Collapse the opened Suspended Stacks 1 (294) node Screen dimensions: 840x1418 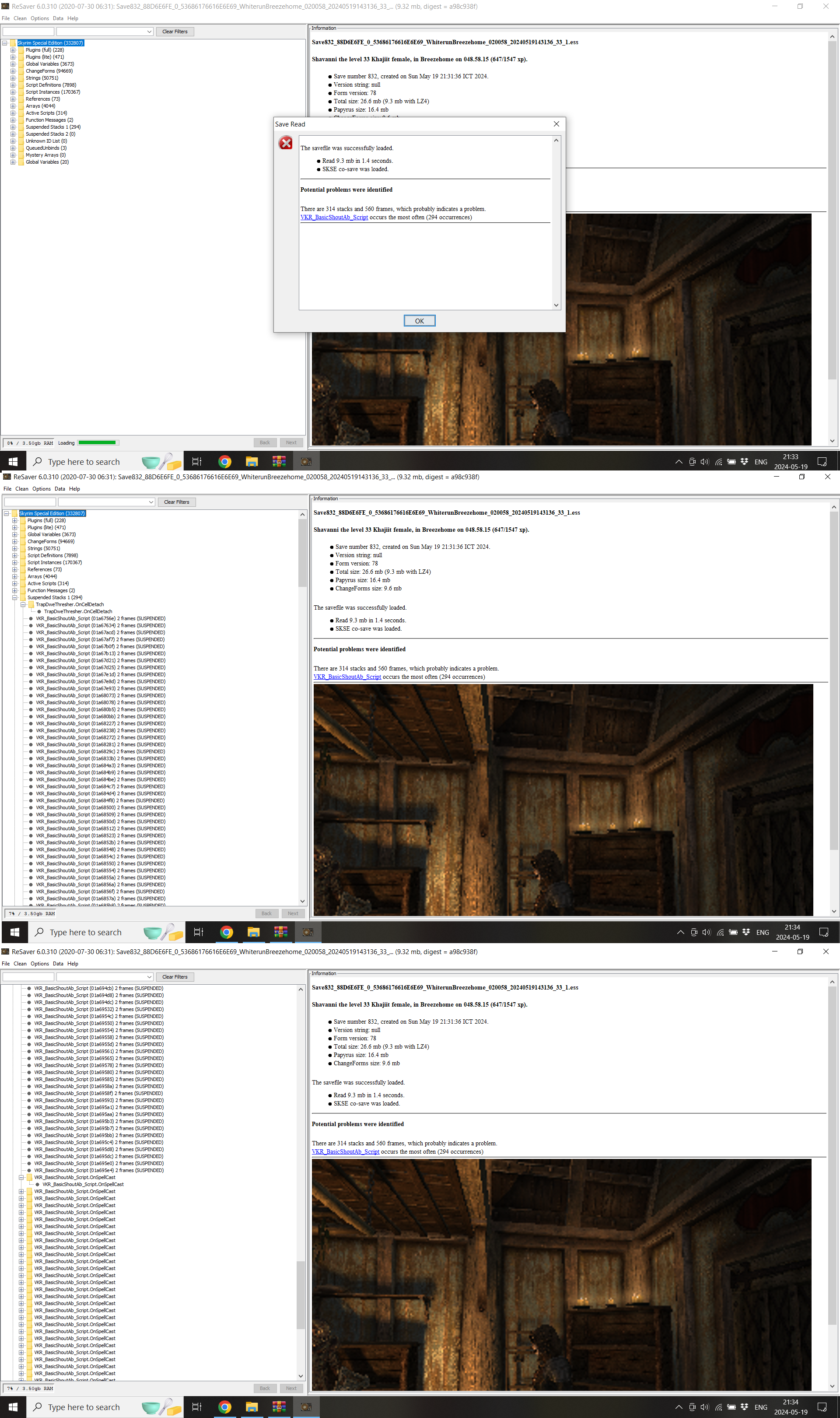pyautogui.click(x=14, y=598)
